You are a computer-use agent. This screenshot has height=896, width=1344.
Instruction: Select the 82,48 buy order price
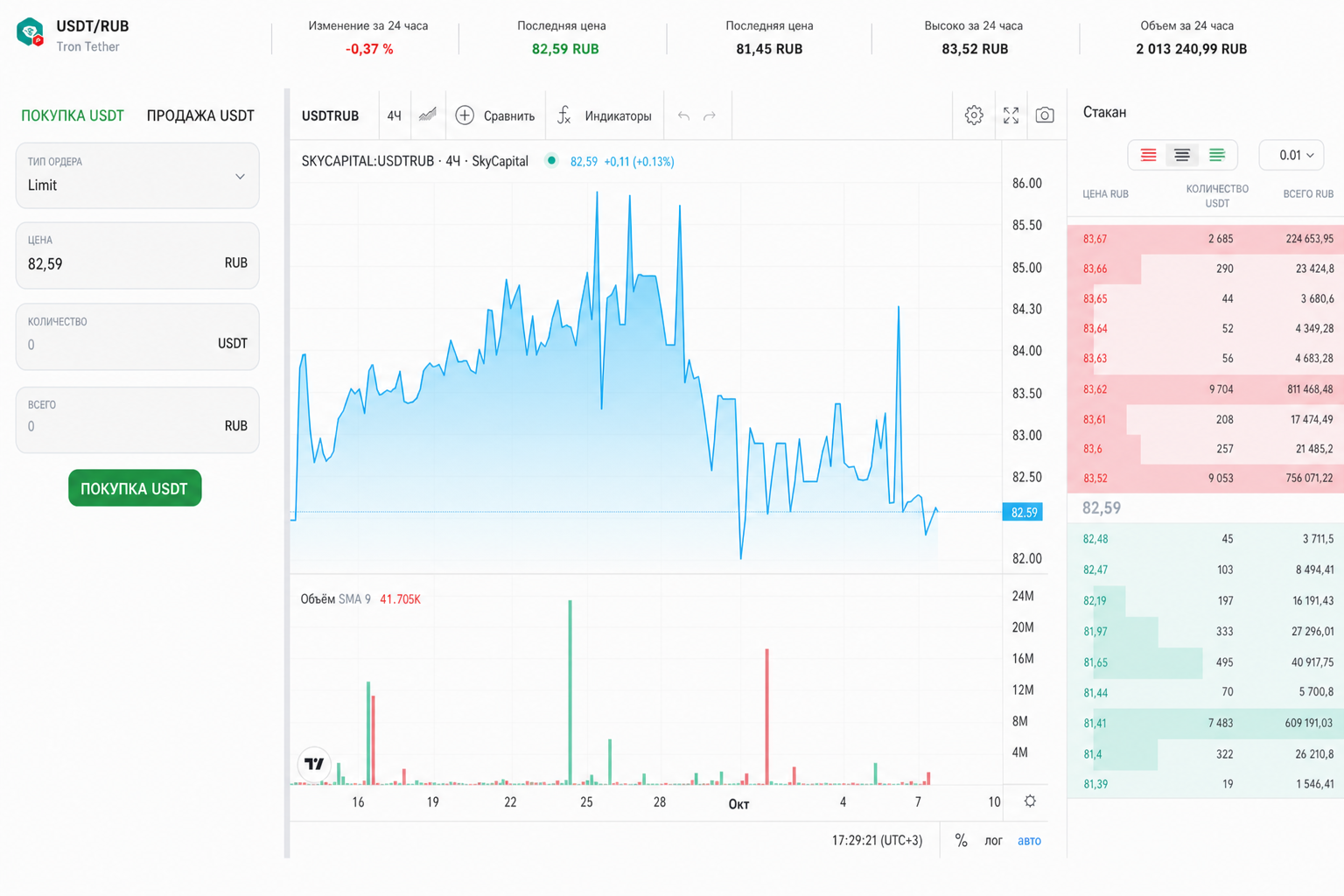pos(1095,539)
